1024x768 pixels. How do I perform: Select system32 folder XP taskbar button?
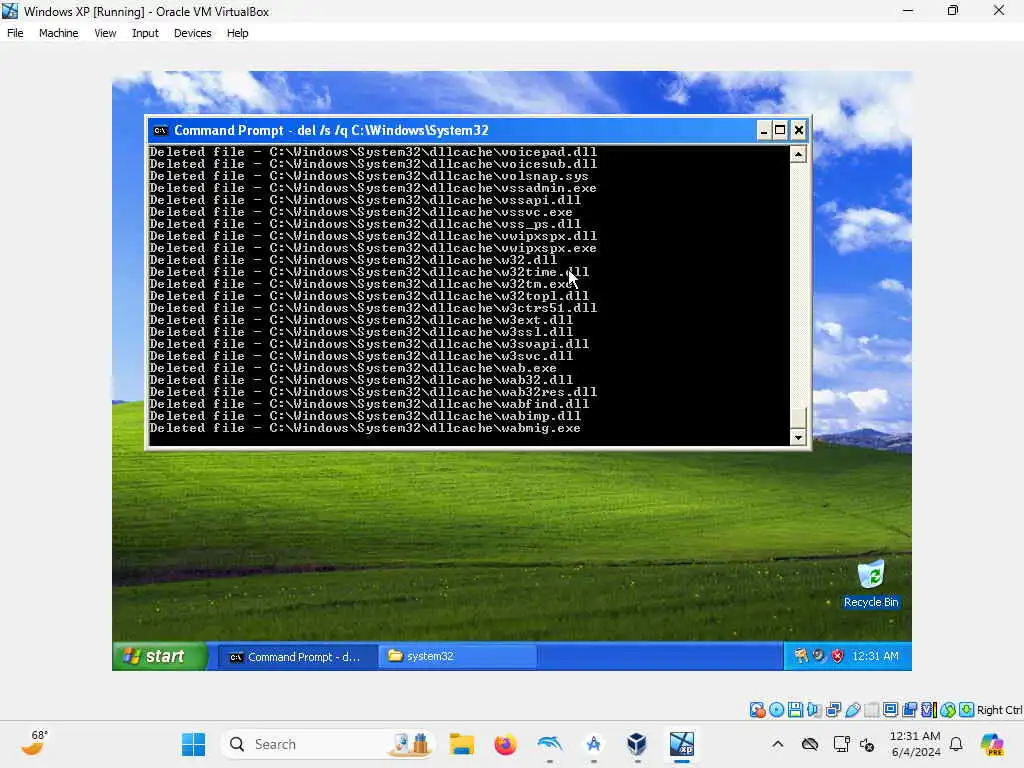pyautogui.click(x=458, y=656)
